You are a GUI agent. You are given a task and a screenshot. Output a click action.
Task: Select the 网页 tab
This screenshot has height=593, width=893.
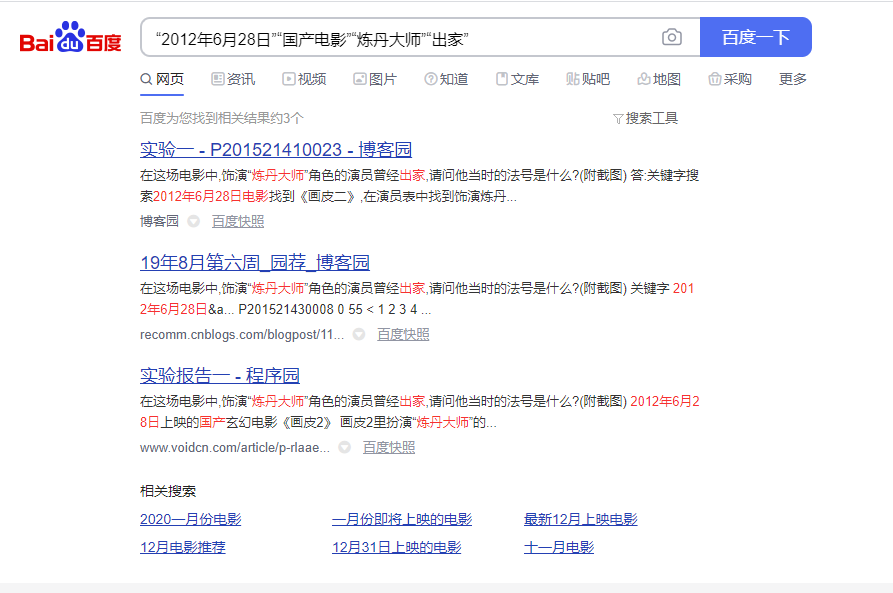tap(162, 79)
